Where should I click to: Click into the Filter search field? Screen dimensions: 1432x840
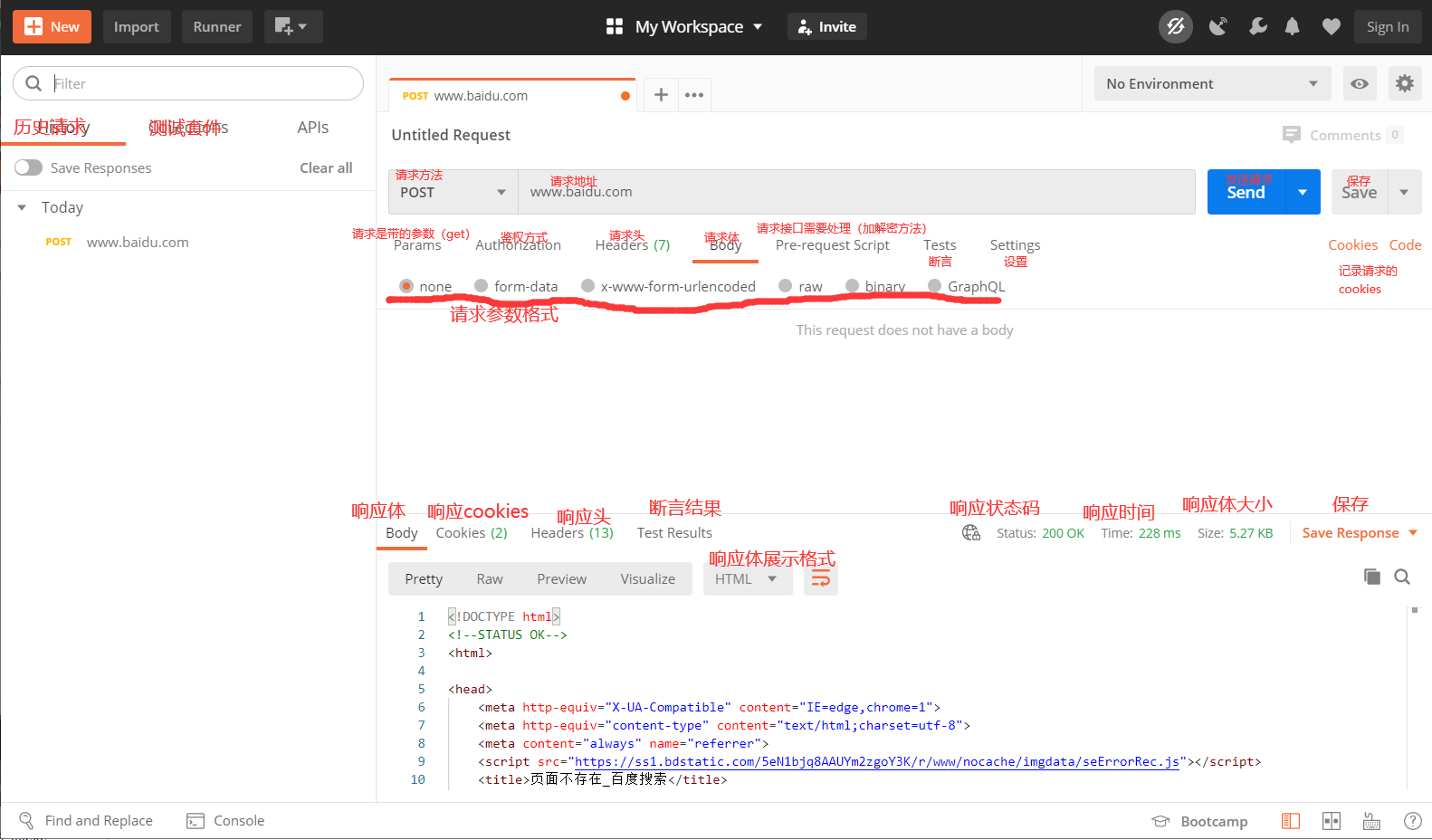pos(188,83)
